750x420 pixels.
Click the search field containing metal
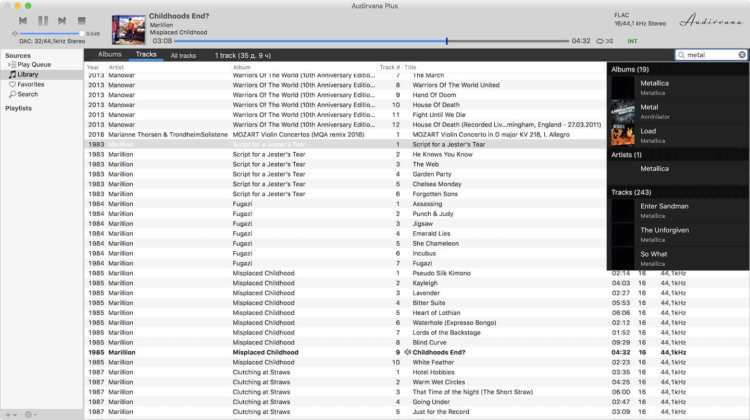click(x=710, y=55)
